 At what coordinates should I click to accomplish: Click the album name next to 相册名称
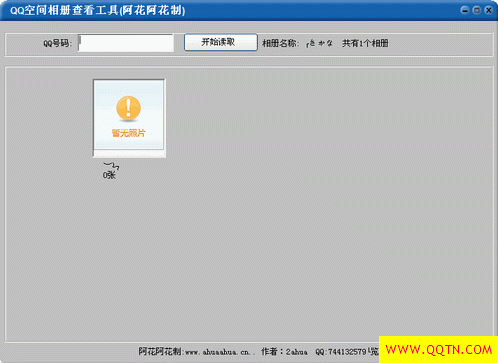coord(320,43)
